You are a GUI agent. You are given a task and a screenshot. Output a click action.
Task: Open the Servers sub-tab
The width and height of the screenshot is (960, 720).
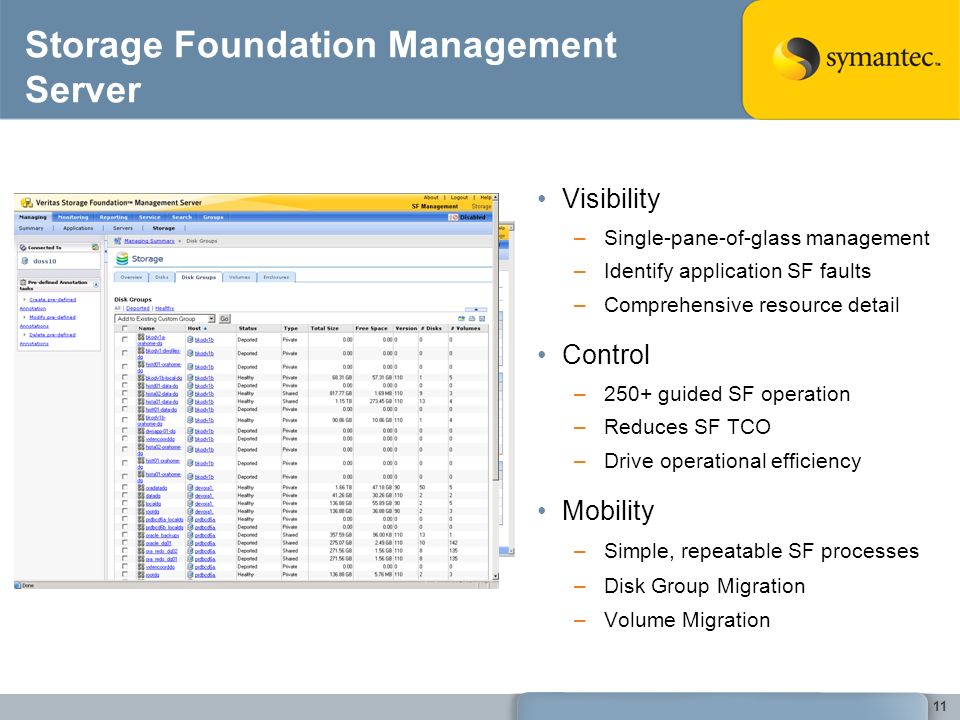pos(122,228)
